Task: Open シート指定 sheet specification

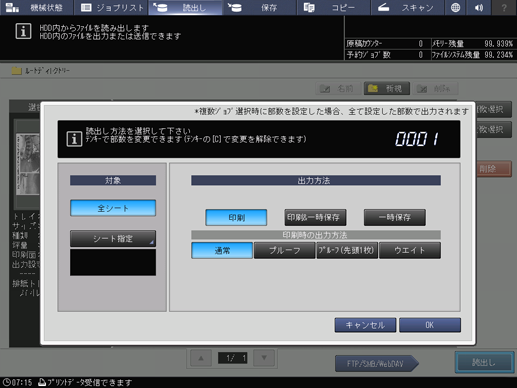Action: point(113,239)
